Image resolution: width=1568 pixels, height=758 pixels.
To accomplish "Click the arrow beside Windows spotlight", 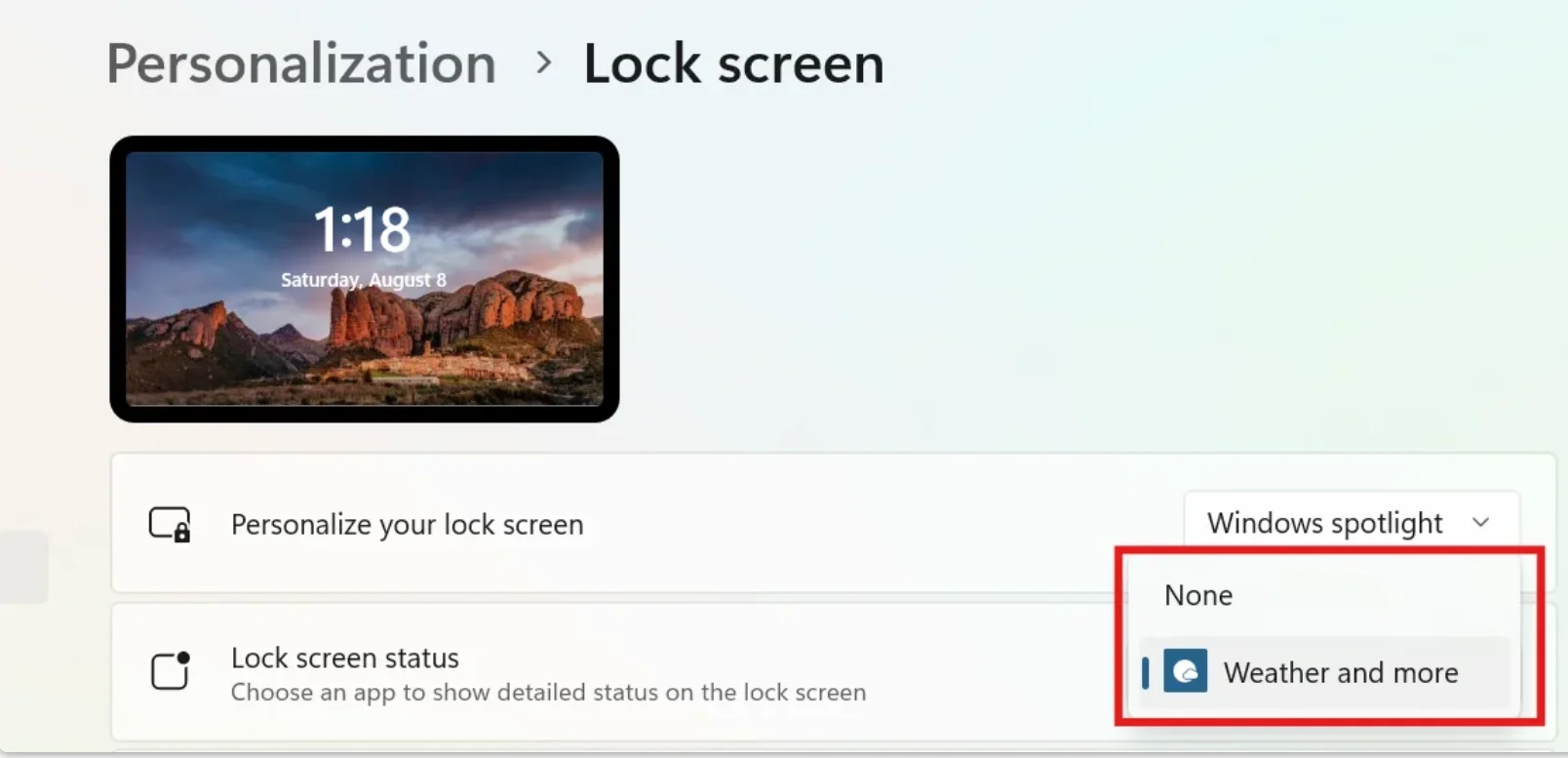I will pos(1480,522).
